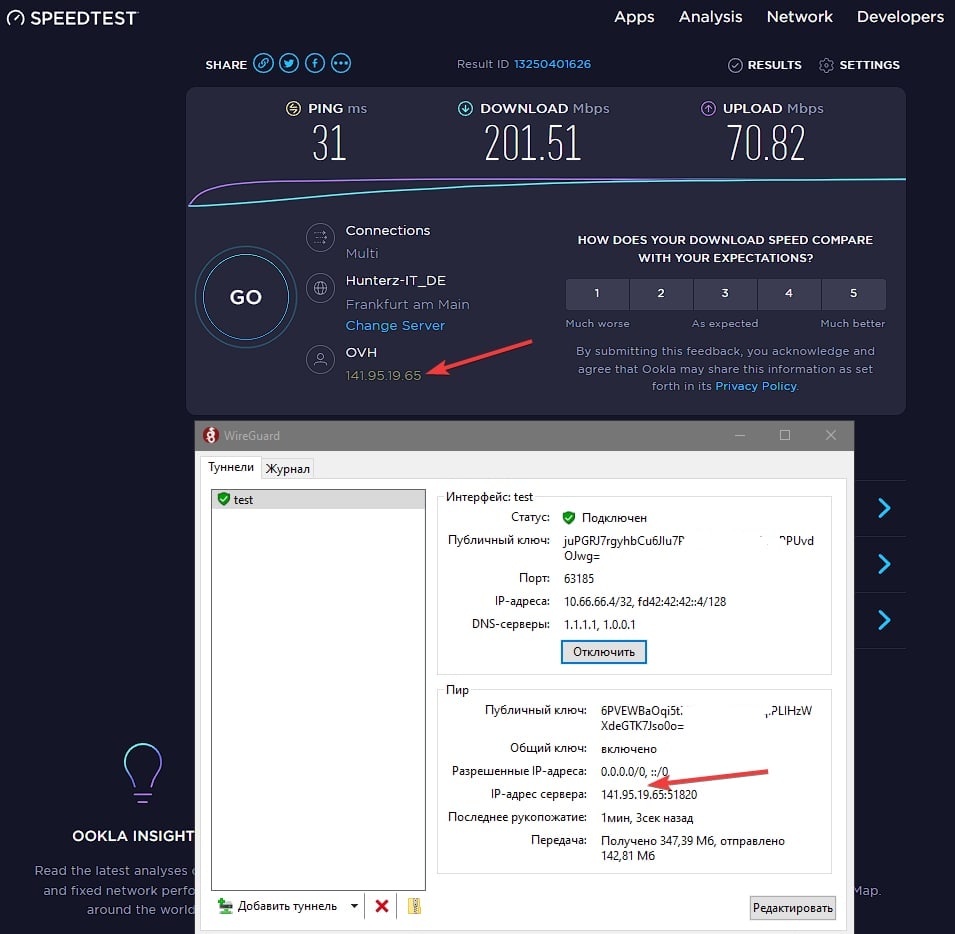Image resolution: width=955 pixels, height=934 pixels.
Task: Click the Hunterz-IT_DE server name
Action: (x=396, y=281)
